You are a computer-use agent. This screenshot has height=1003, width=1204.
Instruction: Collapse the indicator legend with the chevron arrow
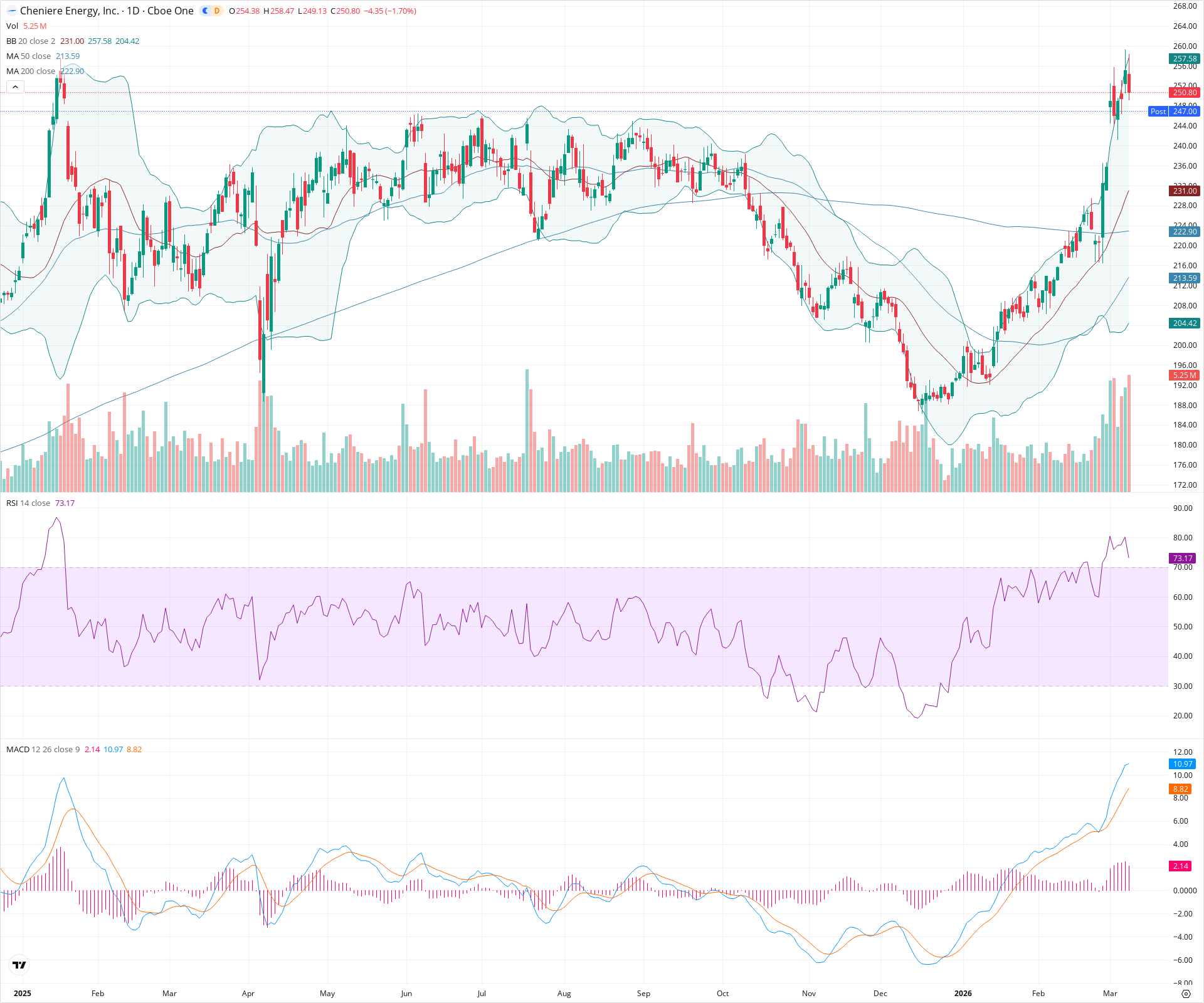(x=15, y=87)
